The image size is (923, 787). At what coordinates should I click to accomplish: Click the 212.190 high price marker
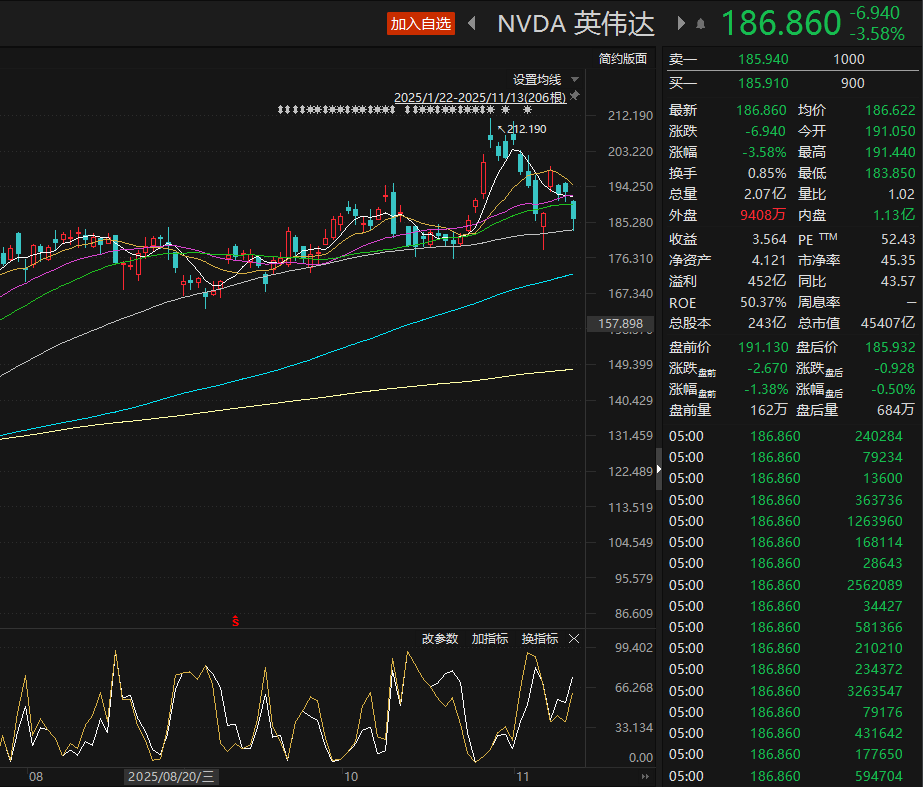(x=526, y=129)
